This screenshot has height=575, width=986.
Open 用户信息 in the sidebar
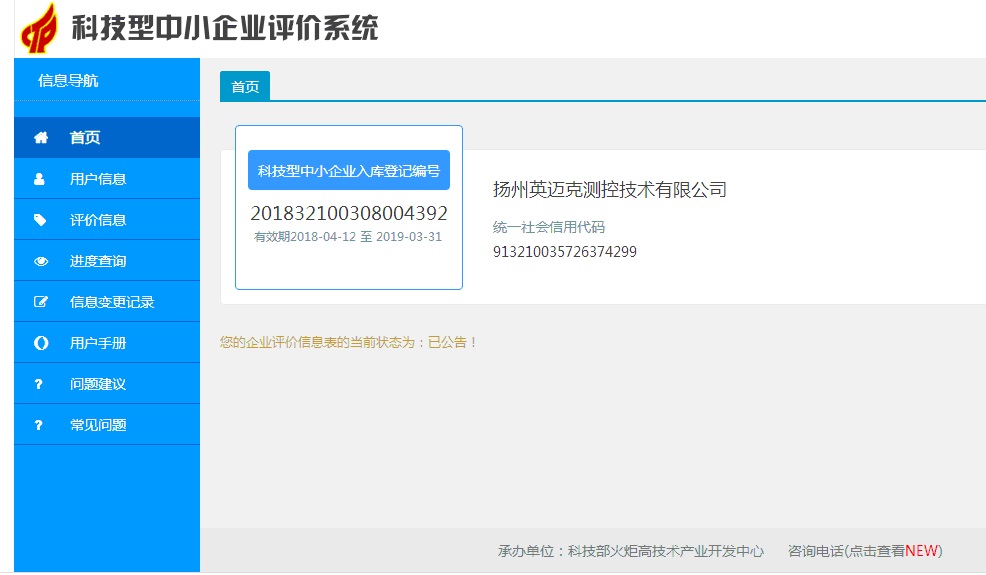pyautogui.click(x=98, y=179)
